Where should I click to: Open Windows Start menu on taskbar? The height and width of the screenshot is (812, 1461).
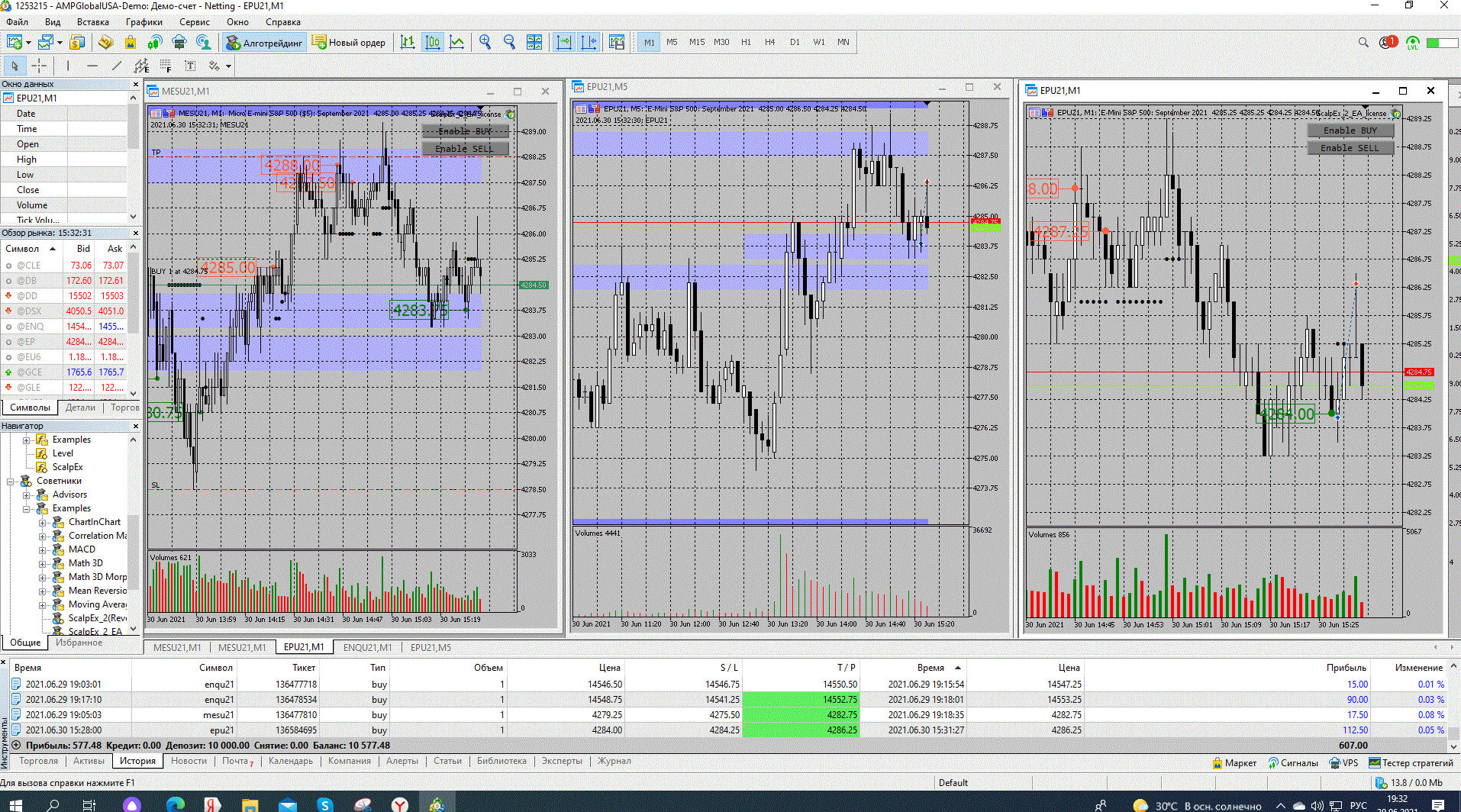[x=15, y=804]
